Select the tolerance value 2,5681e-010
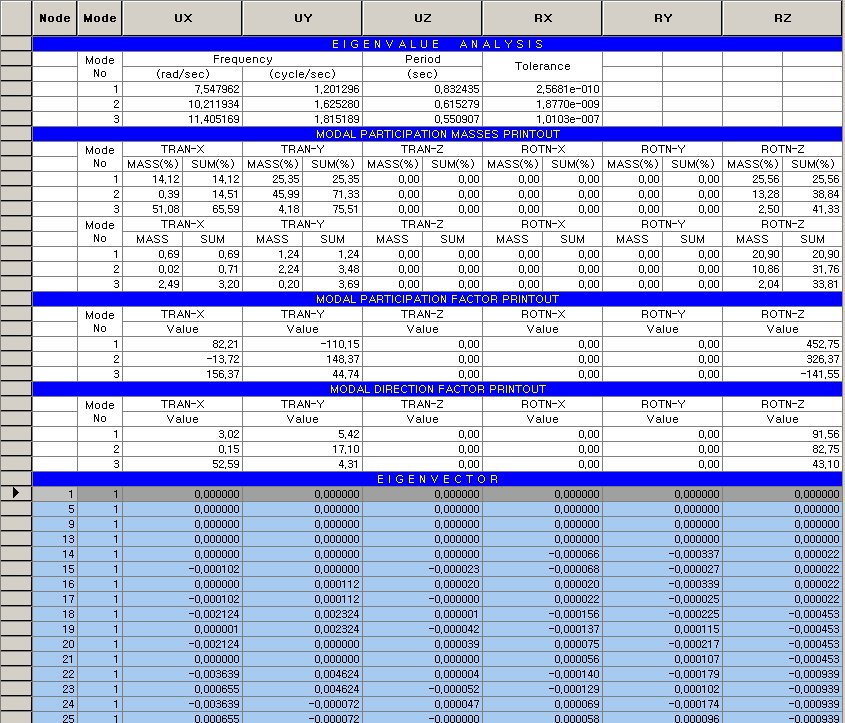This screenshot has height=723, width=845. coord(542,89)
